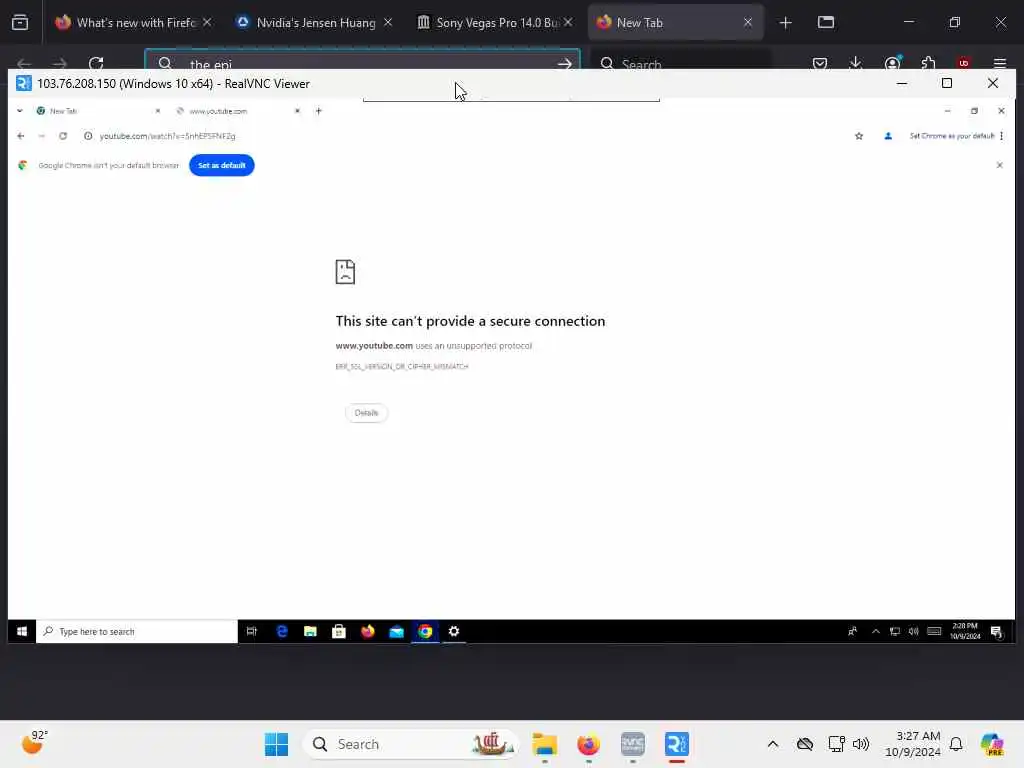Switch to Sony Vegas Pro 14.0 tab
The width and height of the screenshot is (1024, 768).
(x=496, y=23)
